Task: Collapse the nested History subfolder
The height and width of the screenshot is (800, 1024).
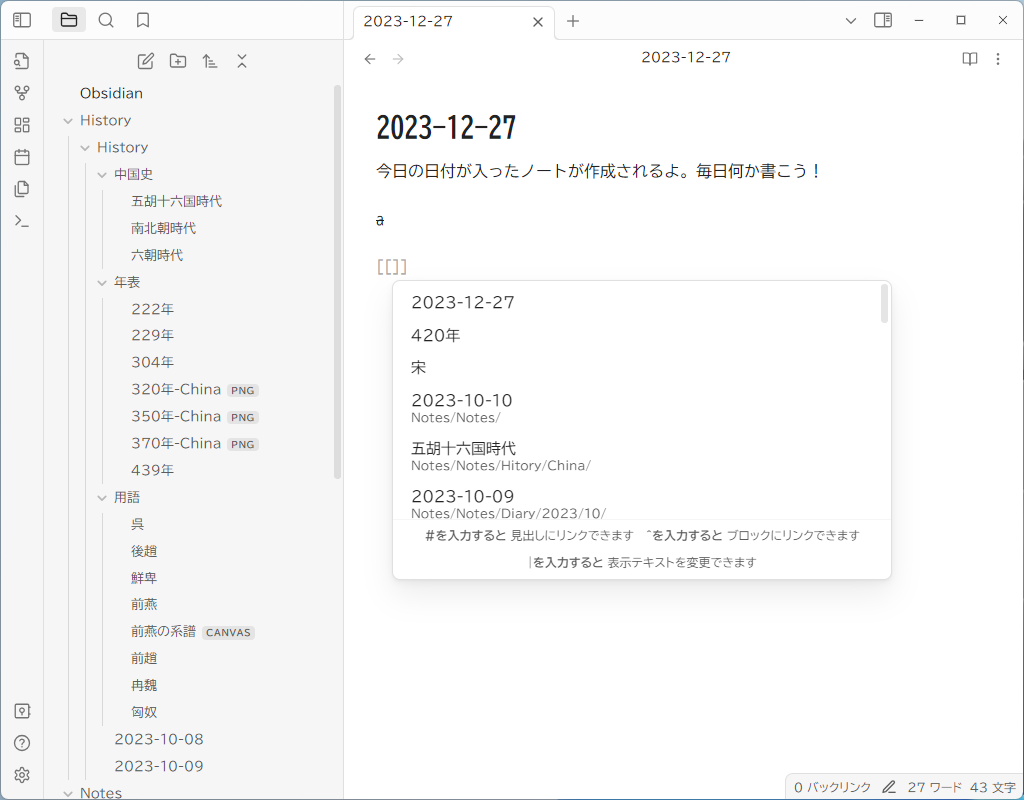Action: point(85,148)
